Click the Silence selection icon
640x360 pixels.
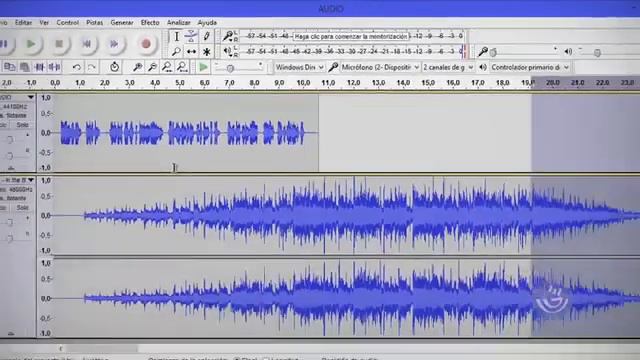pos(55,67)
